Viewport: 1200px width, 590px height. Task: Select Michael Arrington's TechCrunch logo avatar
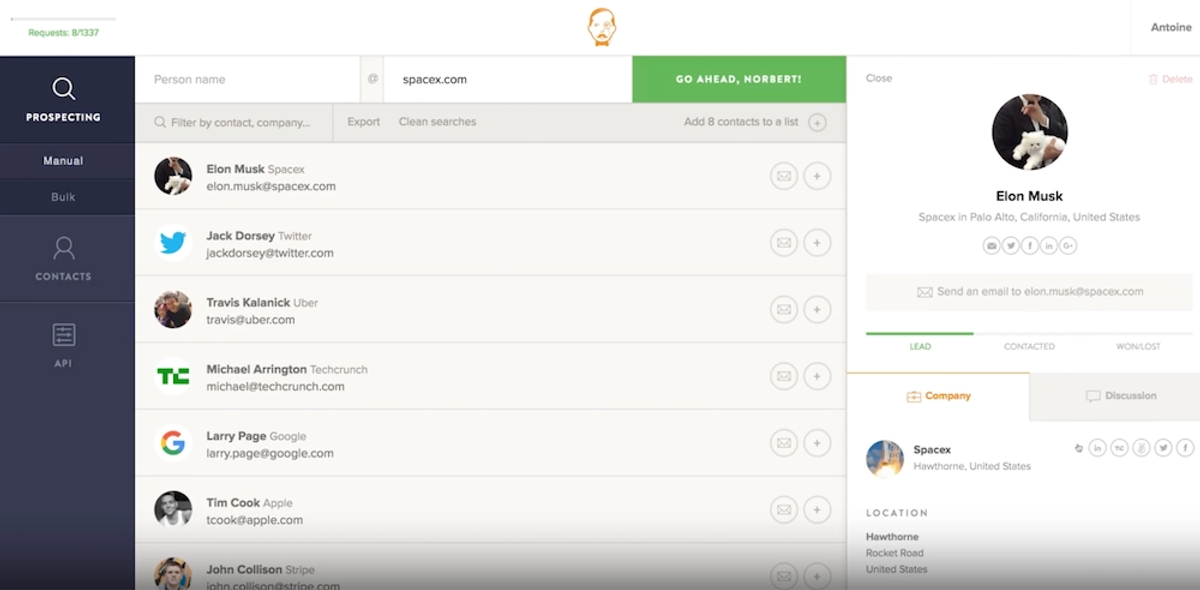tap(173, 376)
